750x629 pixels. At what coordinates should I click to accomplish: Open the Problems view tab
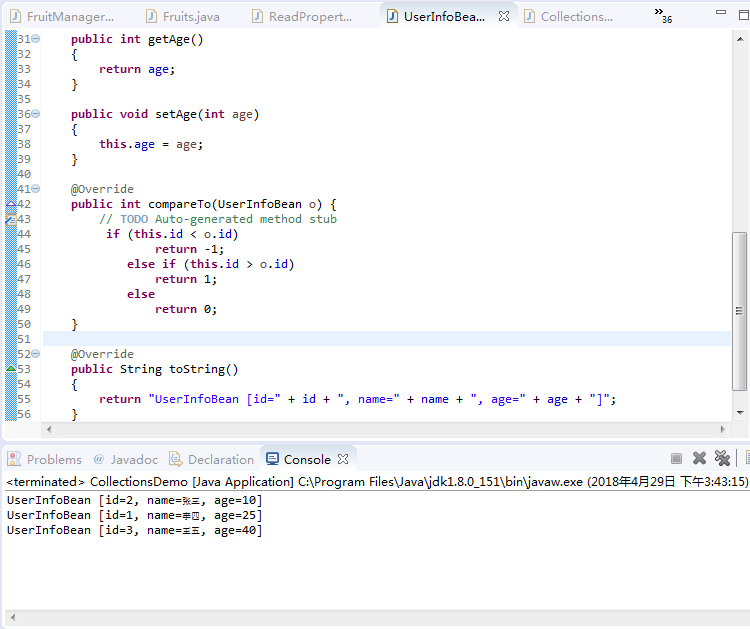(44, 460)
